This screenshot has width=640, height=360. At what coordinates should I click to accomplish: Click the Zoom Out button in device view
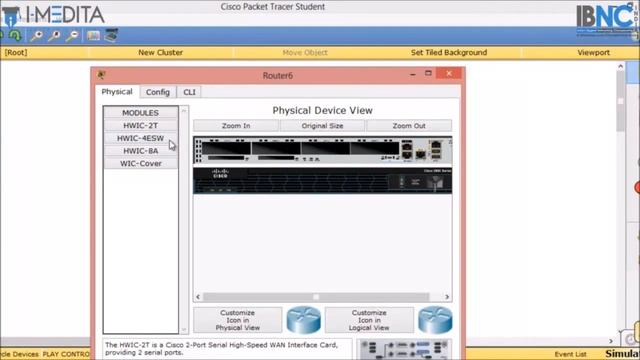(409, 126)
